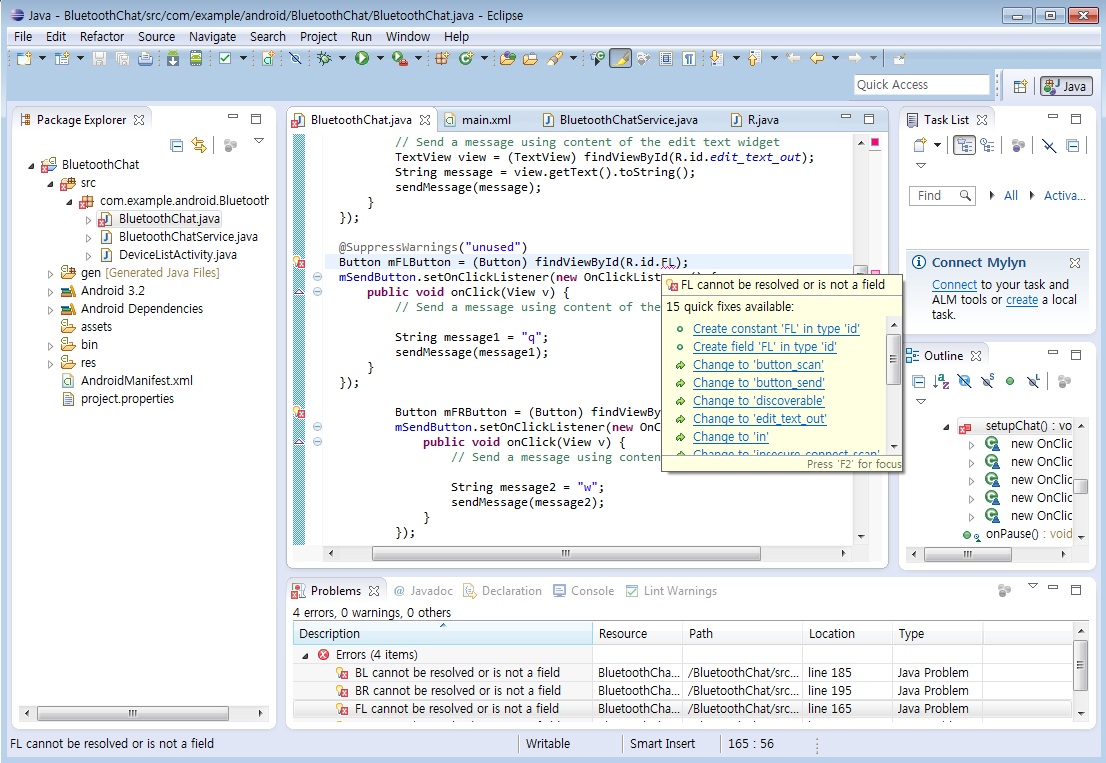Click quick fix Create constant 'FL' in type 'id'
The width and height of the screenshot is (1106, 763).
pyautogui.click(x=776, y=329)
